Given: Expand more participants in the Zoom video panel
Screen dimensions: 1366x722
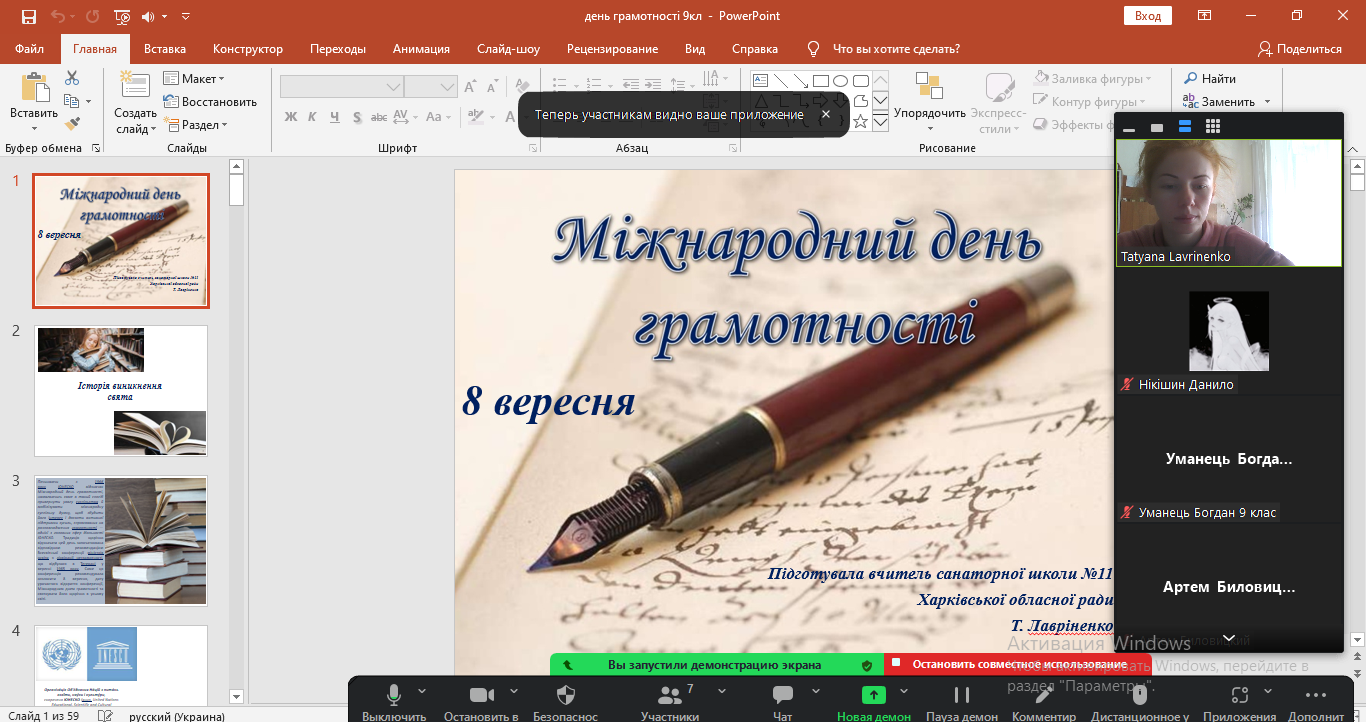Looking at the screenshot, I should (1229, 638).
